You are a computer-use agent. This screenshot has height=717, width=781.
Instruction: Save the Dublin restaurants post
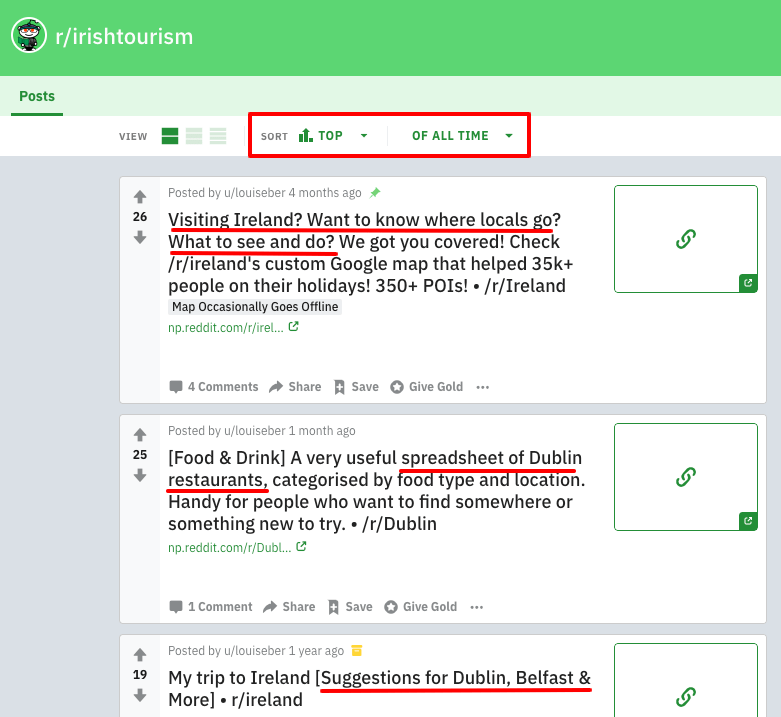[x=350, y=607]
